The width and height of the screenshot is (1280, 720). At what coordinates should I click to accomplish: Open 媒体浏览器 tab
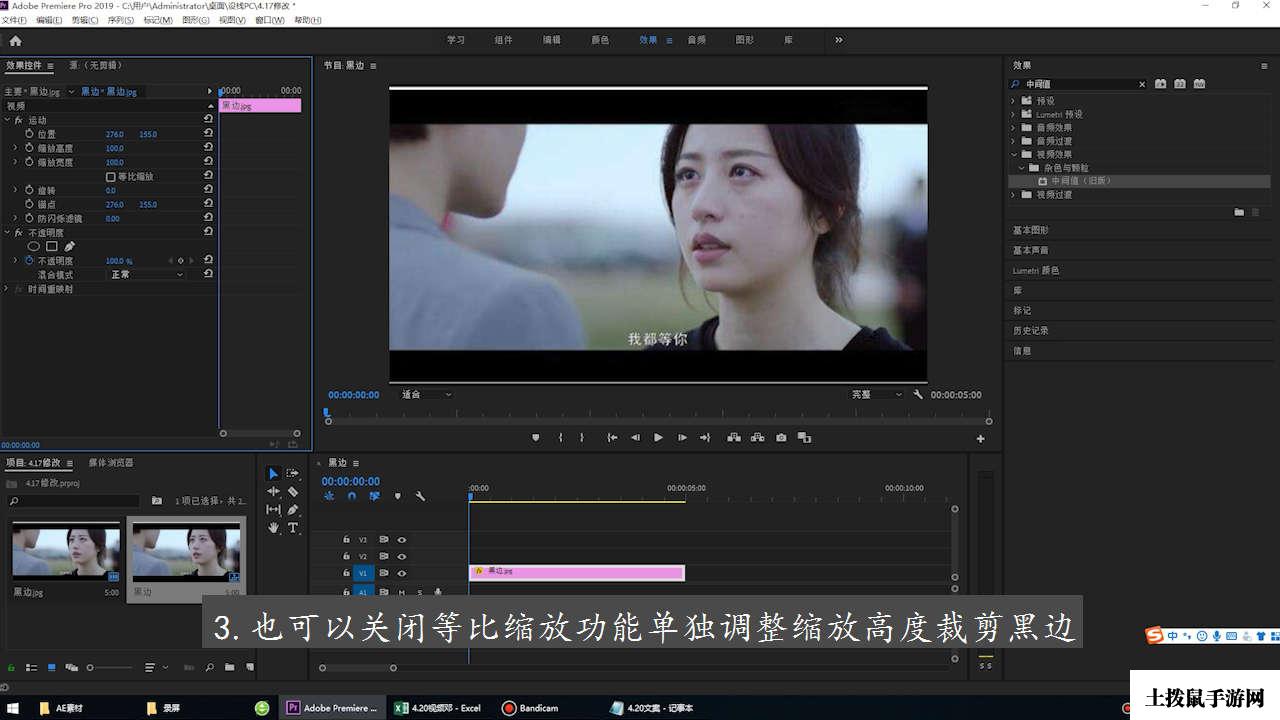coord(111,462)
